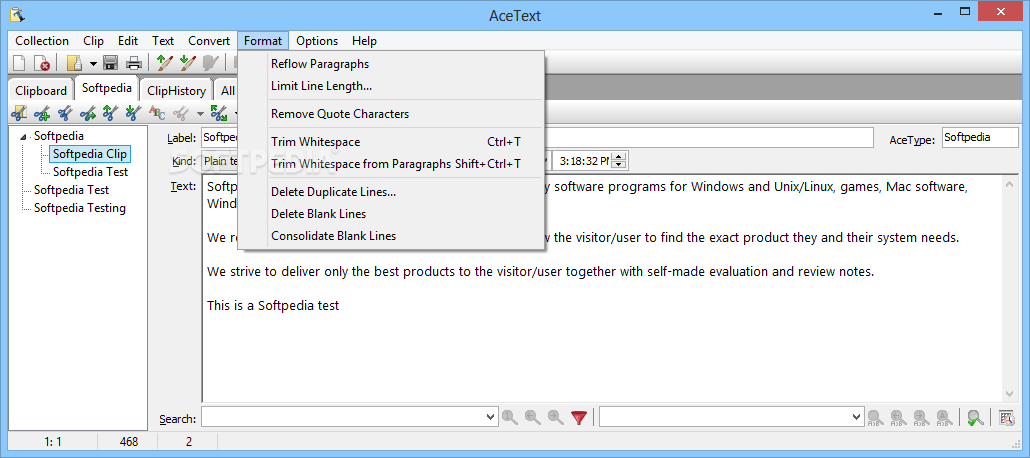
Task: Select Delete Blank Lines menu item
Action: click(392, 214)
